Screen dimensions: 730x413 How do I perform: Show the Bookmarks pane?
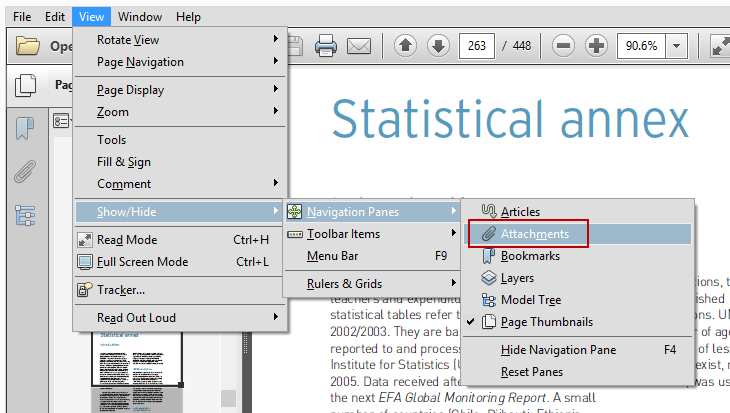(578, 256)
